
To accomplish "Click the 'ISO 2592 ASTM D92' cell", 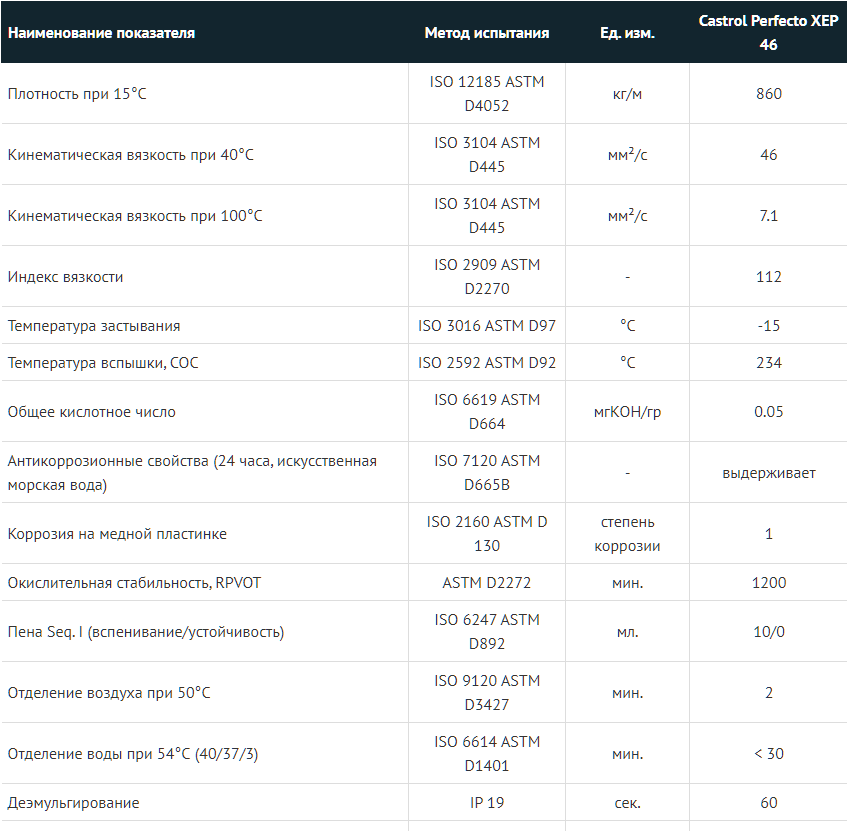I will pyautogui.click(x=487, y=363).
